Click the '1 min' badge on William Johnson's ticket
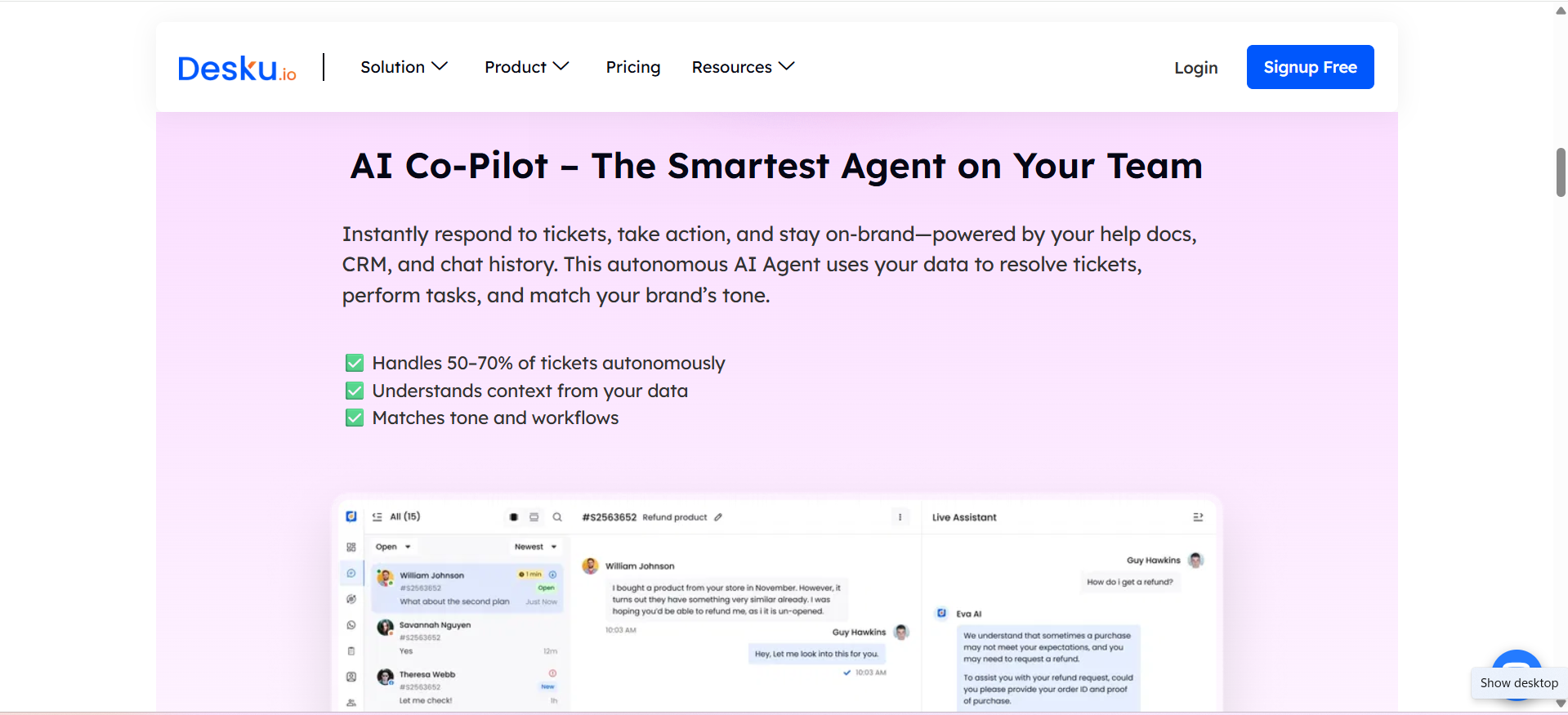 [x=530, y=574]
